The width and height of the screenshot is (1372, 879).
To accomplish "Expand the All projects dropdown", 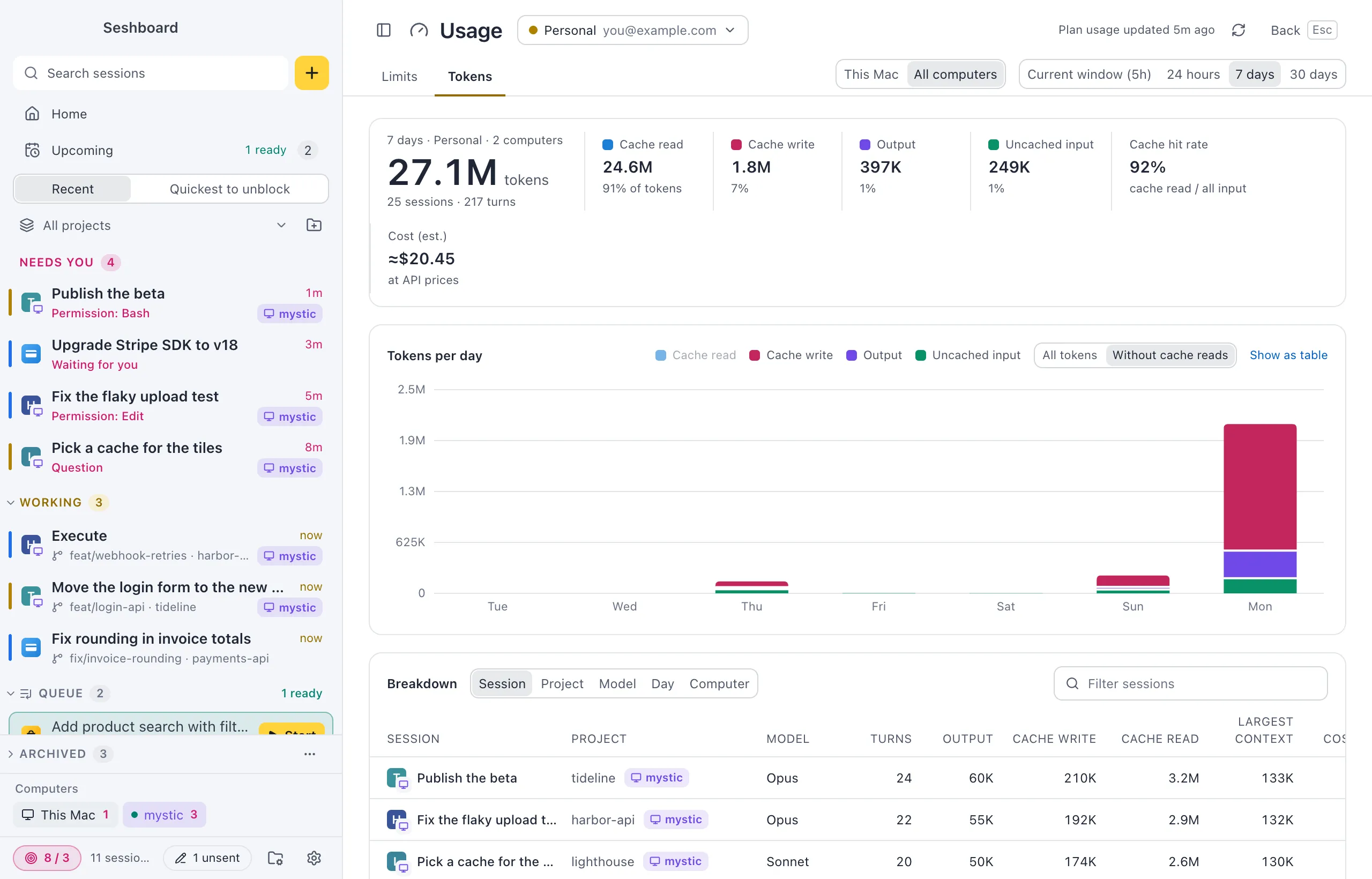I will point(153,225).
